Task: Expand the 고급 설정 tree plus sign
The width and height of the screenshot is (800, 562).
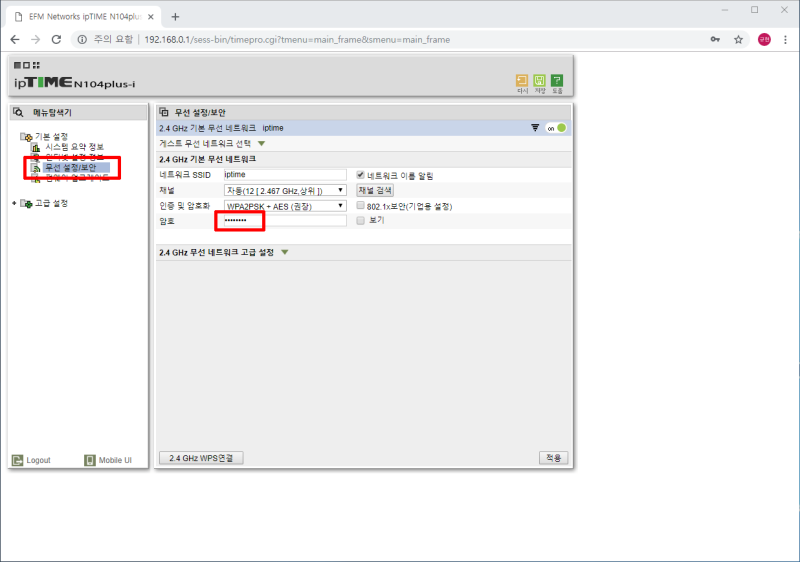Action: [14, 203]
